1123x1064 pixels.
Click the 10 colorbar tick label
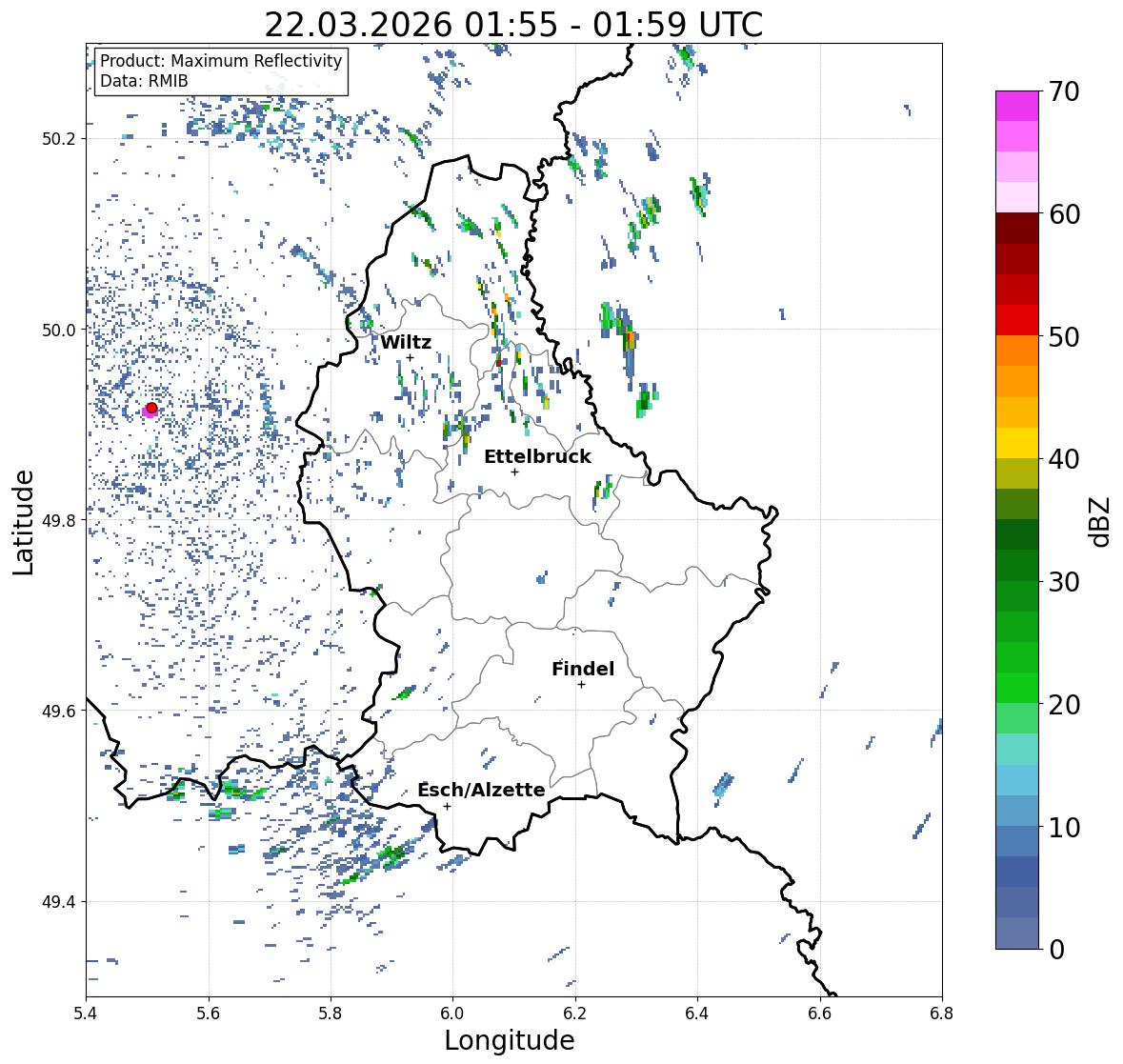pos(1064,827)
